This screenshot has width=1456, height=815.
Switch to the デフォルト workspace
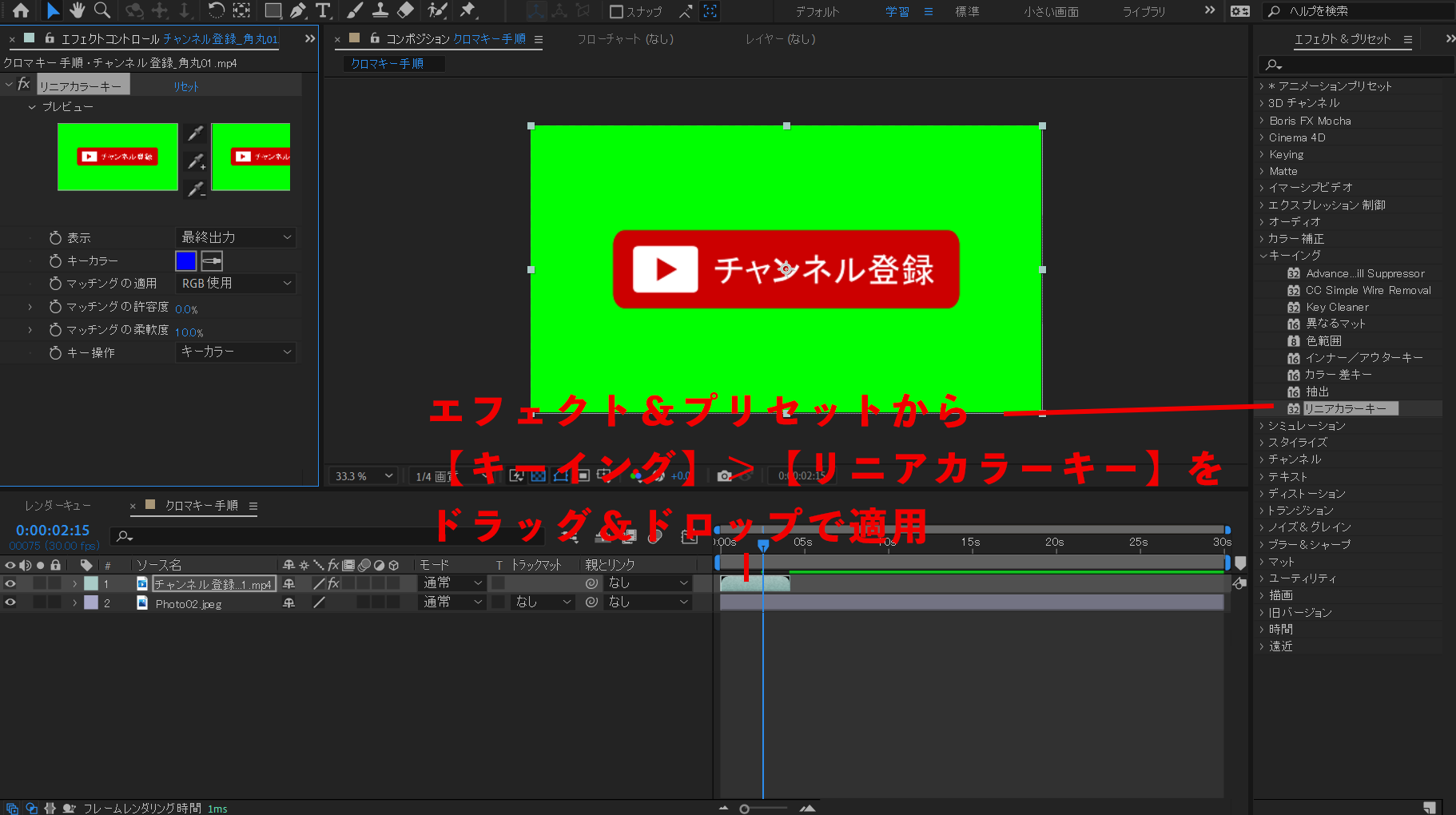pyautogui.click(x=817, y=11)
